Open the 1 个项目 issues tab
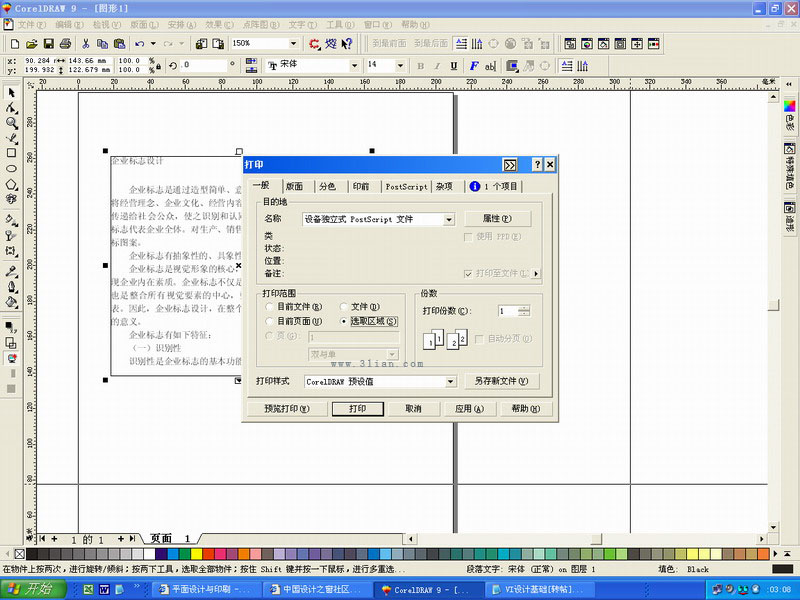Viewport: 800px width, 600px height. click(x=493, y=187)
